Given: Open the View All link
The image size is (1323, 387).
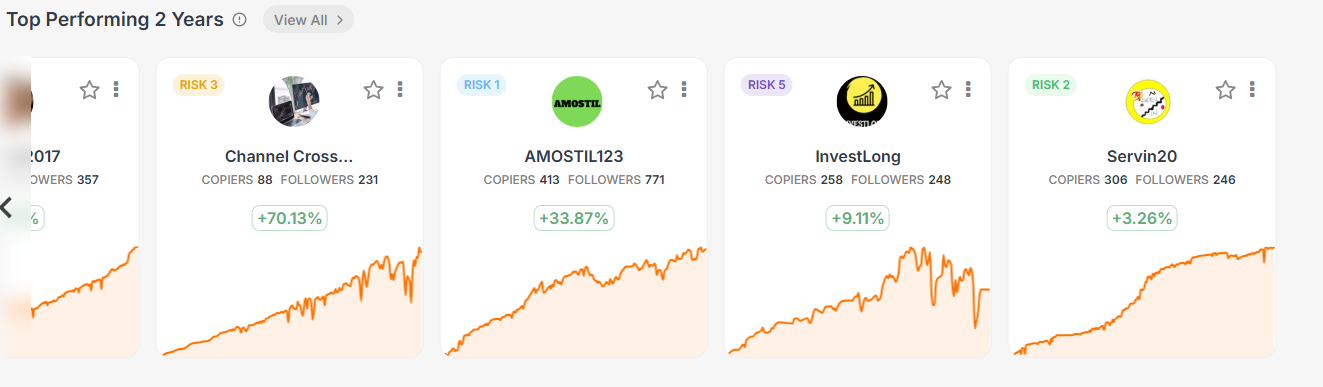Looking at the screenshot, I should pyautogui.click(x=308, y=19).
